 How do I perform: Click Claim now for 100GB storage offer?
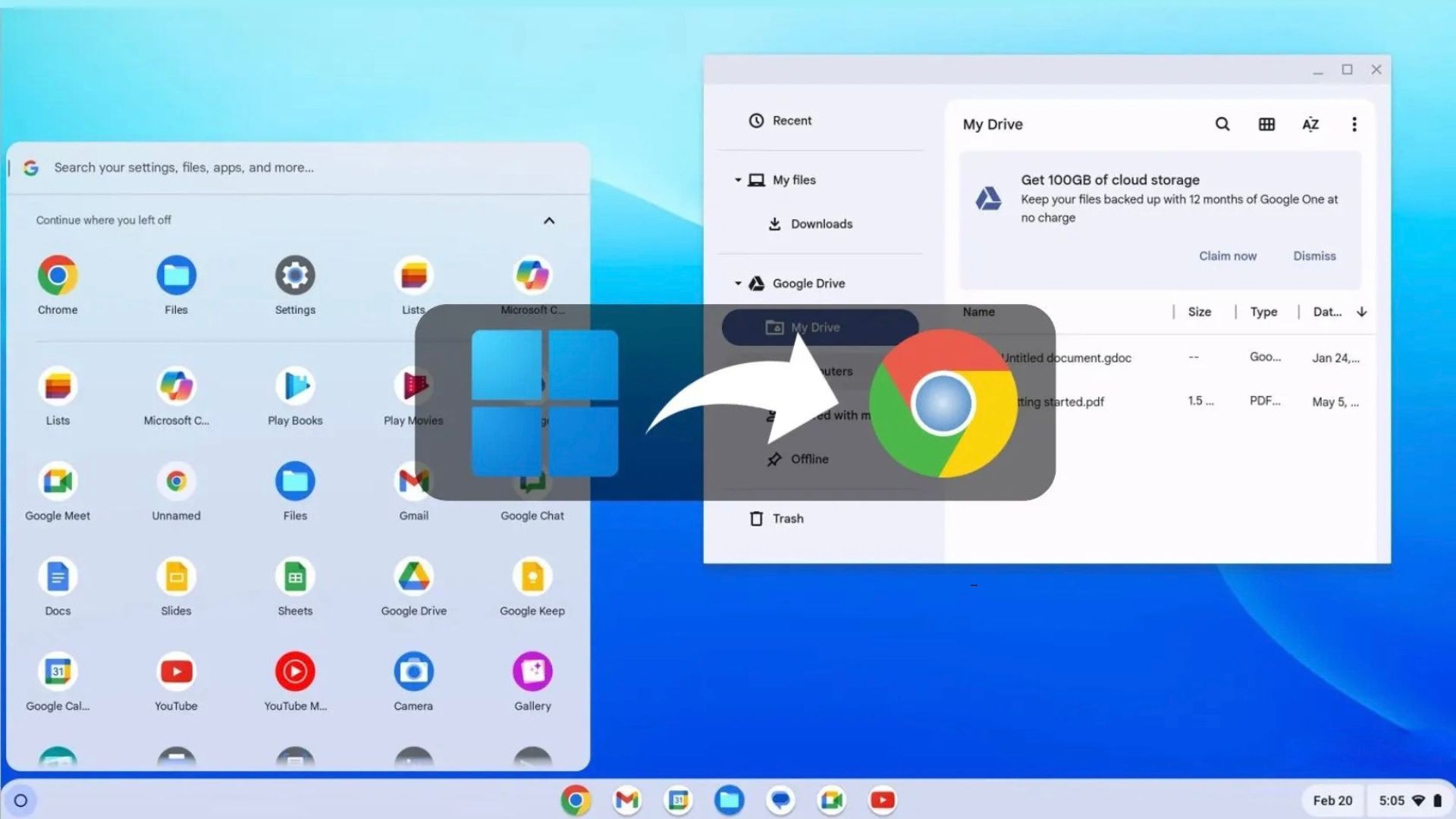point(1228,256)
